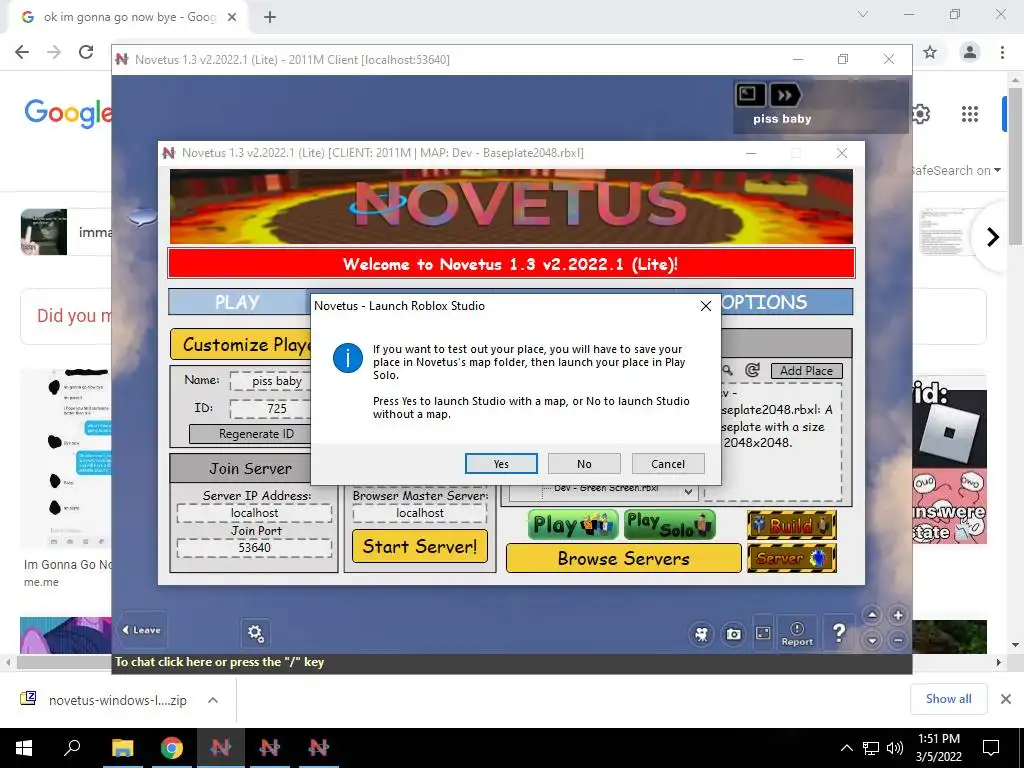Open SafeSearch dropdown
This screenshot has width=1024, height=768.
955,170
